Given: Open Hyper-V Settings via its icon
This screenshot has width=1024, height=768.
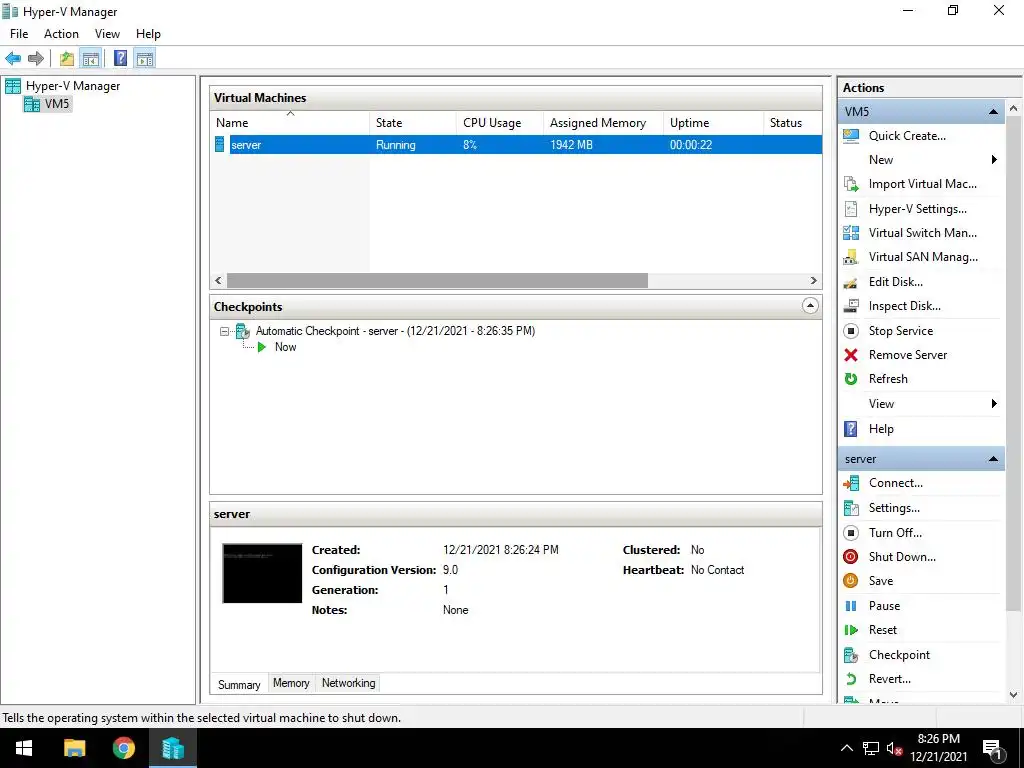Looking at the screenshot, I should tap(851, 209).
